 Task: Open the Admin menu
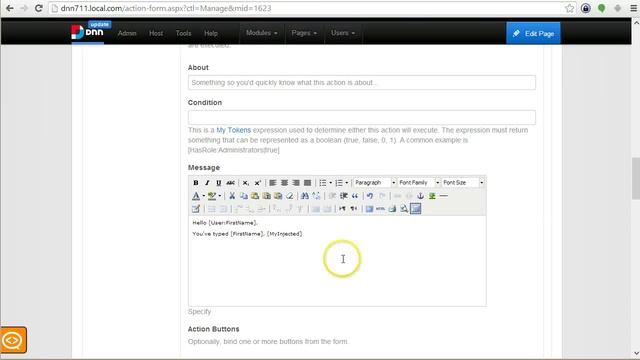pyautogui.click(x=127, y=33)
